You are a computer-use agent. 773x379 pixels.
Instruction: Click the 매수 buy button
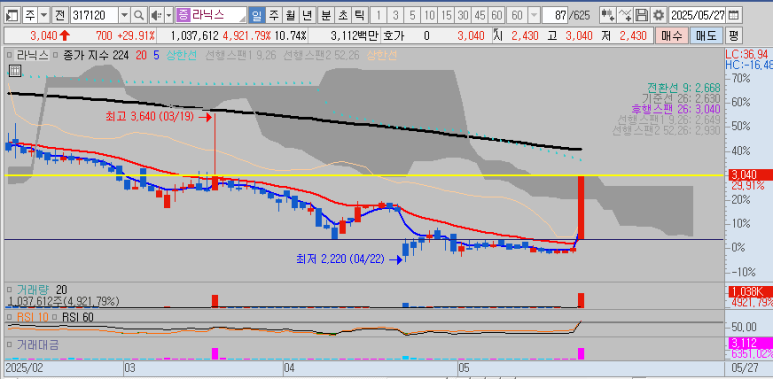click(x=671, y=35)
